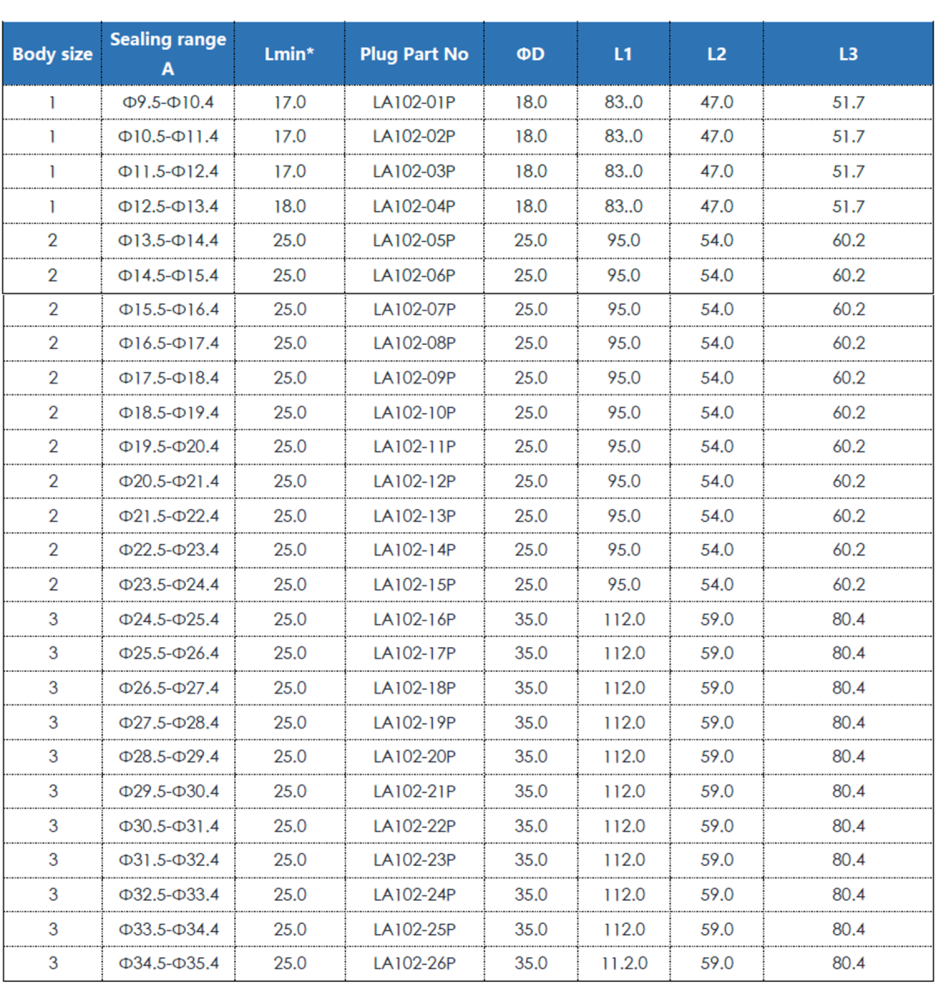Screen dimensions: 936x987
Task: Click sealing range Φ31.5-Φ32.4
Action: 169,859
